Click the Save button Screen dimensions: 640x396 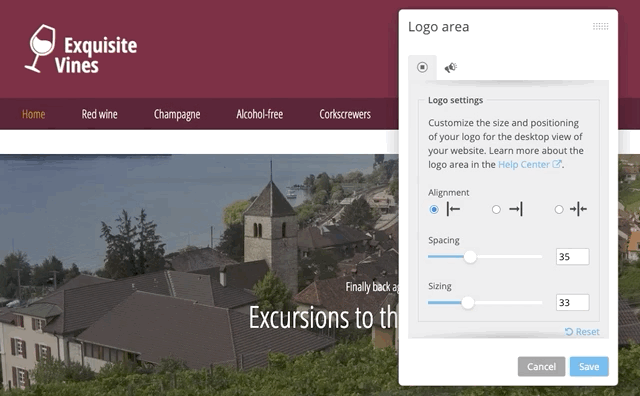[x=589, y=367]
